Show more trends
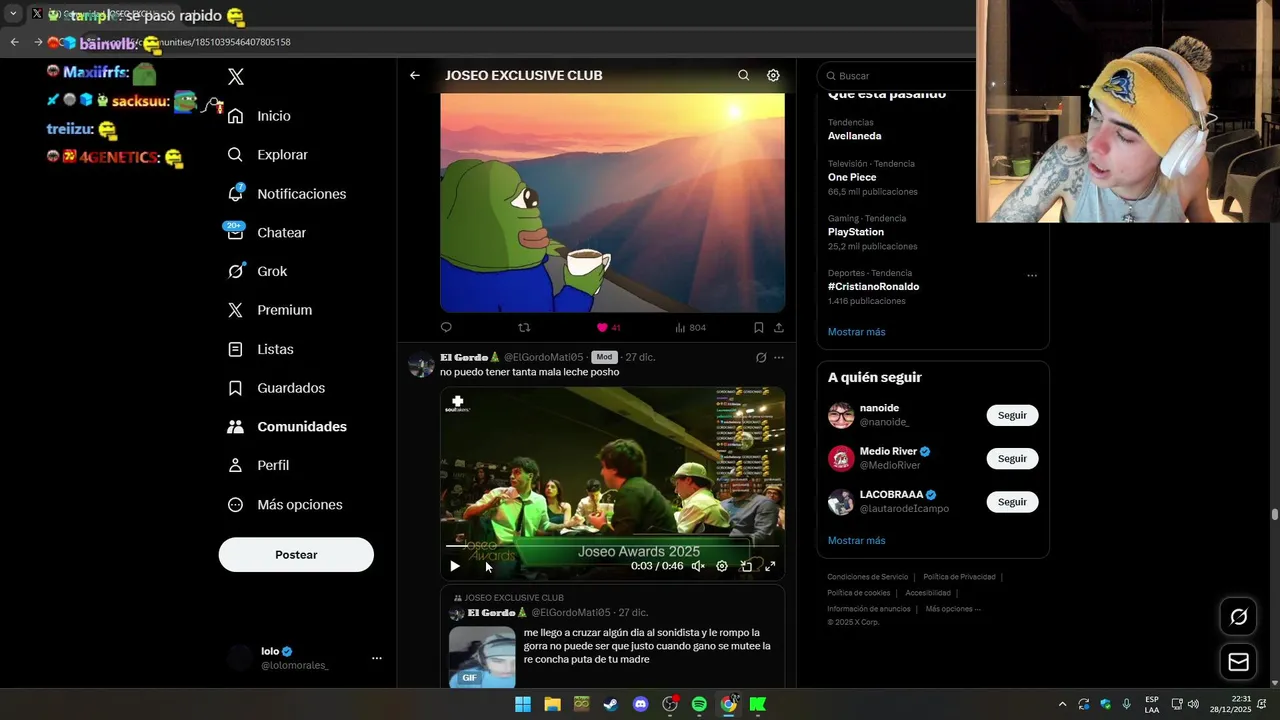Viewport: 1280px width, 720px height. pos(856,332)
